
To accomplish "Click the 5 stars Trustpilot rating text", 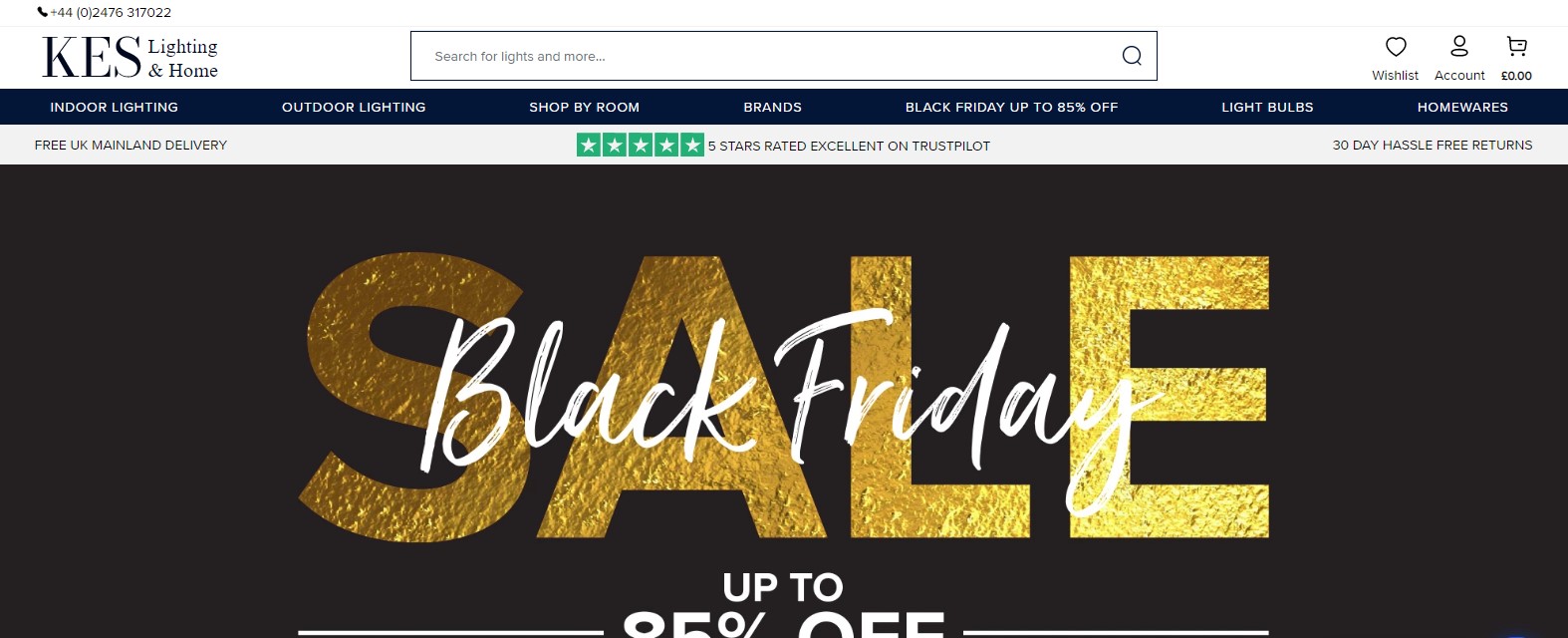I will tap(849, 146).
